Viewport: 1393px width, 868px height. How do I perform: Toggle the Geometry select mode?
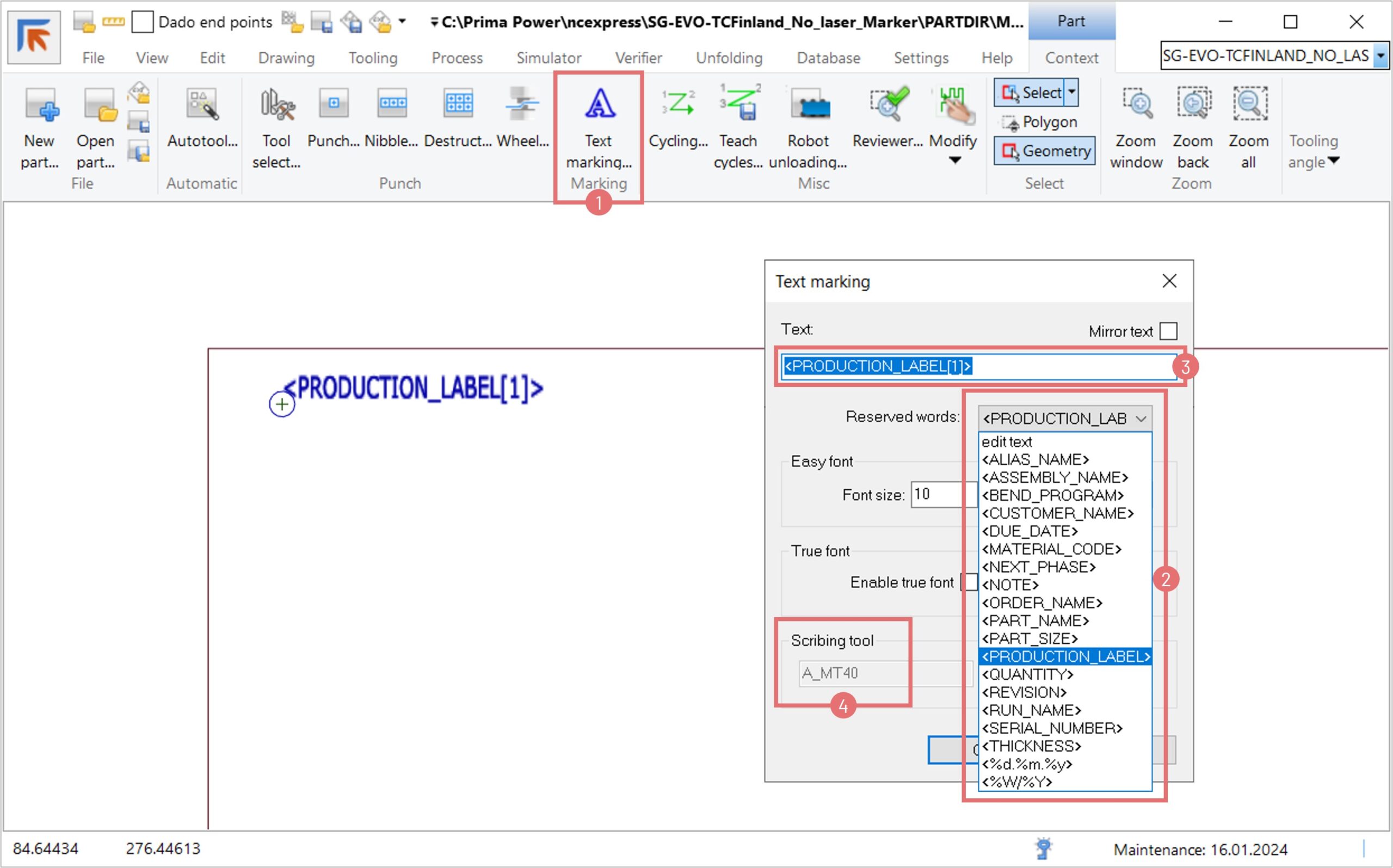(1045, 151)
